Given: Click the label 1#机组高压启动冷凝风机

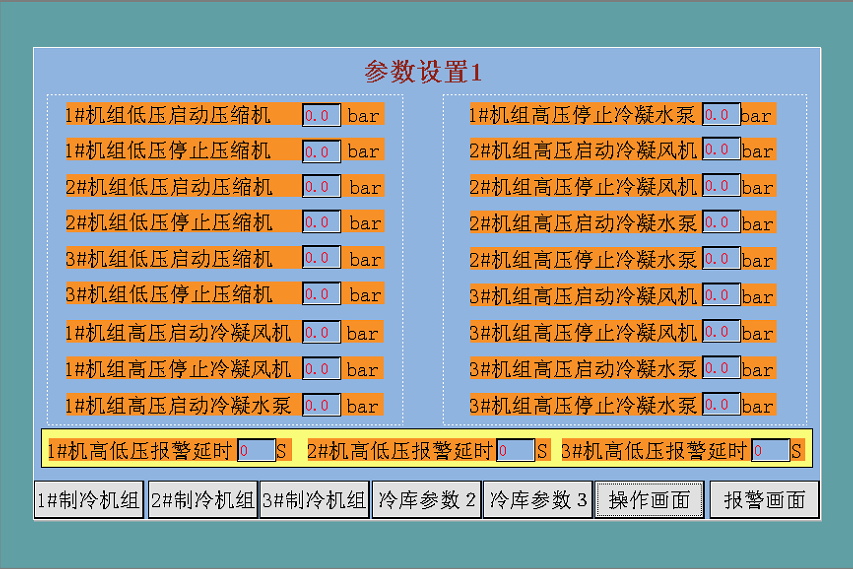Looking at the screenshot, I should [178, 332].
